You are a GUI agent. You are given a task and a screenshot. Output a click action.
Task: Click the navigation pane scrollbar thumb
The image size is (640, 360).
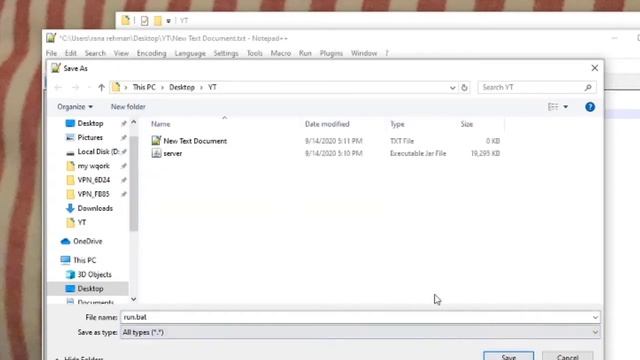(x=133, y=184)
